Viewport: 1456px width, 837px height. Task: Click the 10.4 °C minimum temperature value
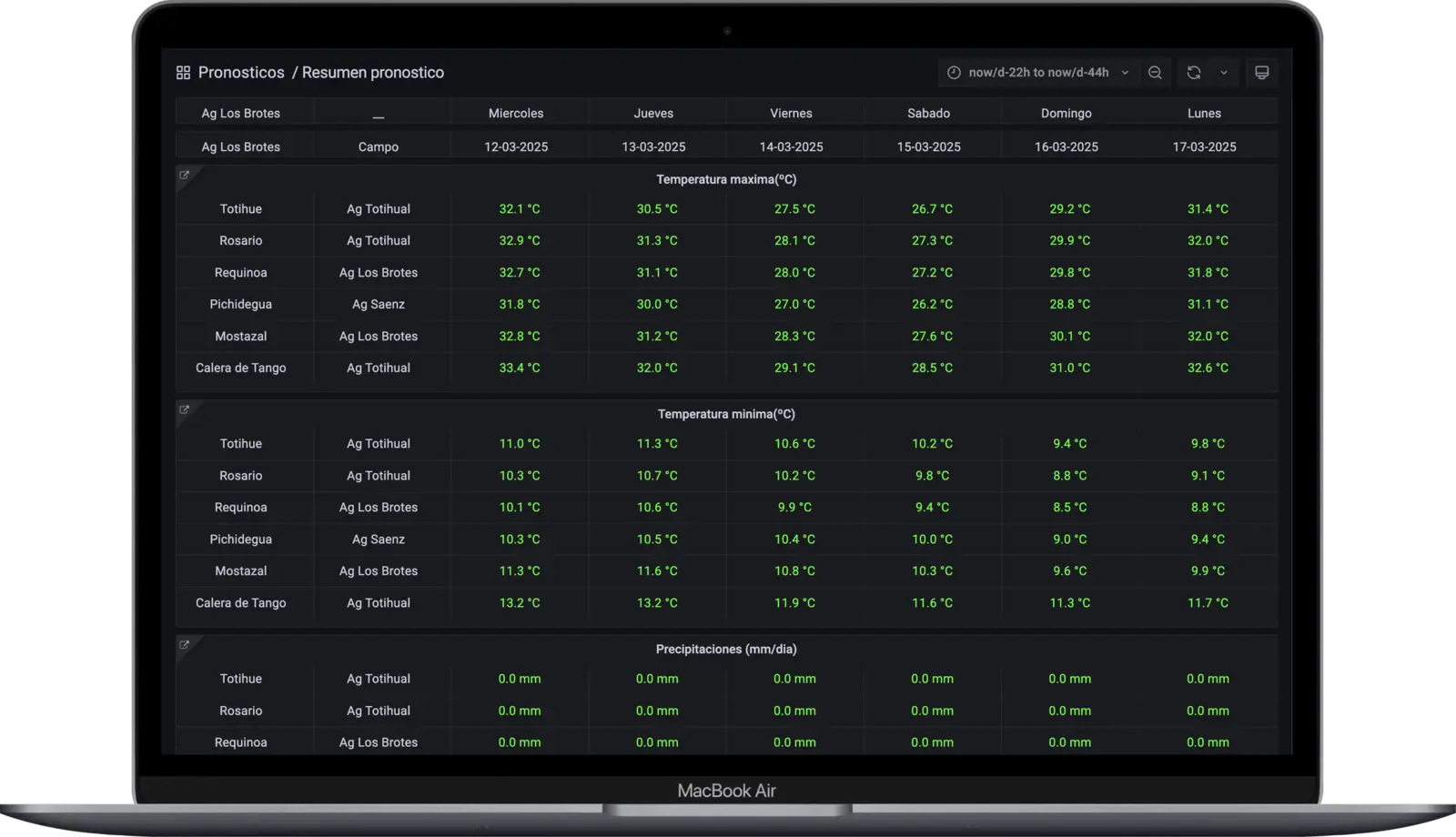tap(794, 540)
